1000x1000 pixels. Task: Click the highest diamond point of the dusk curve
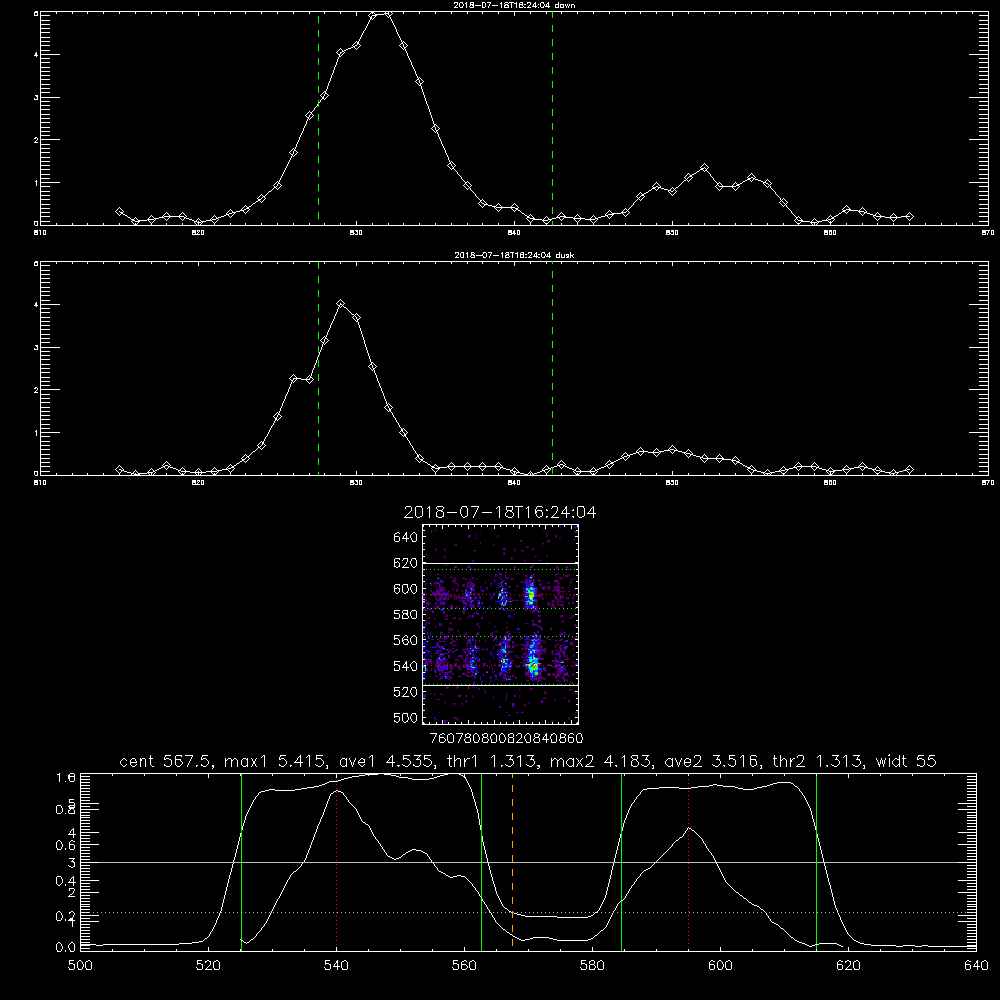[x=341, y=304]
